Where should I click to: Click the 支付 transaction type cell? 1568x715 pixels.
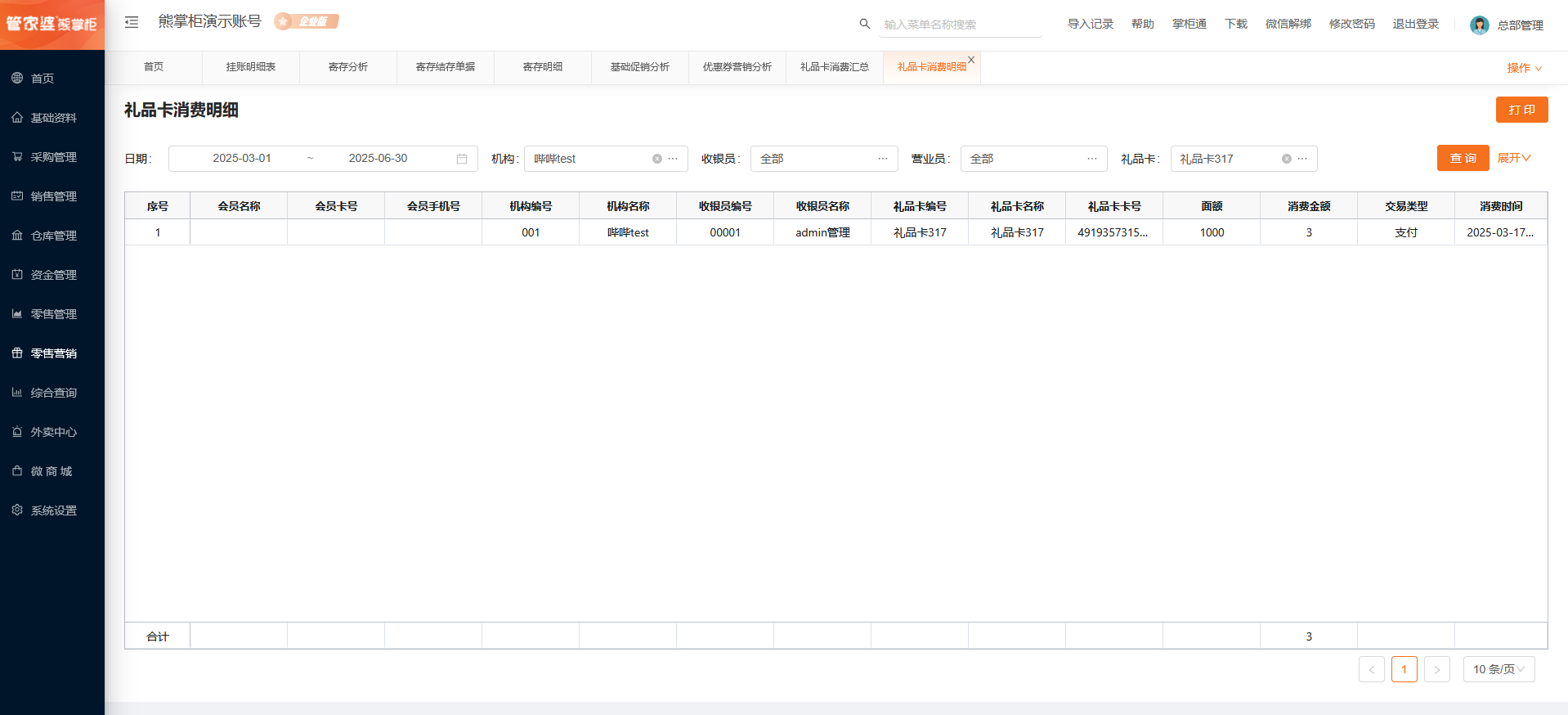pos(1406,232)
